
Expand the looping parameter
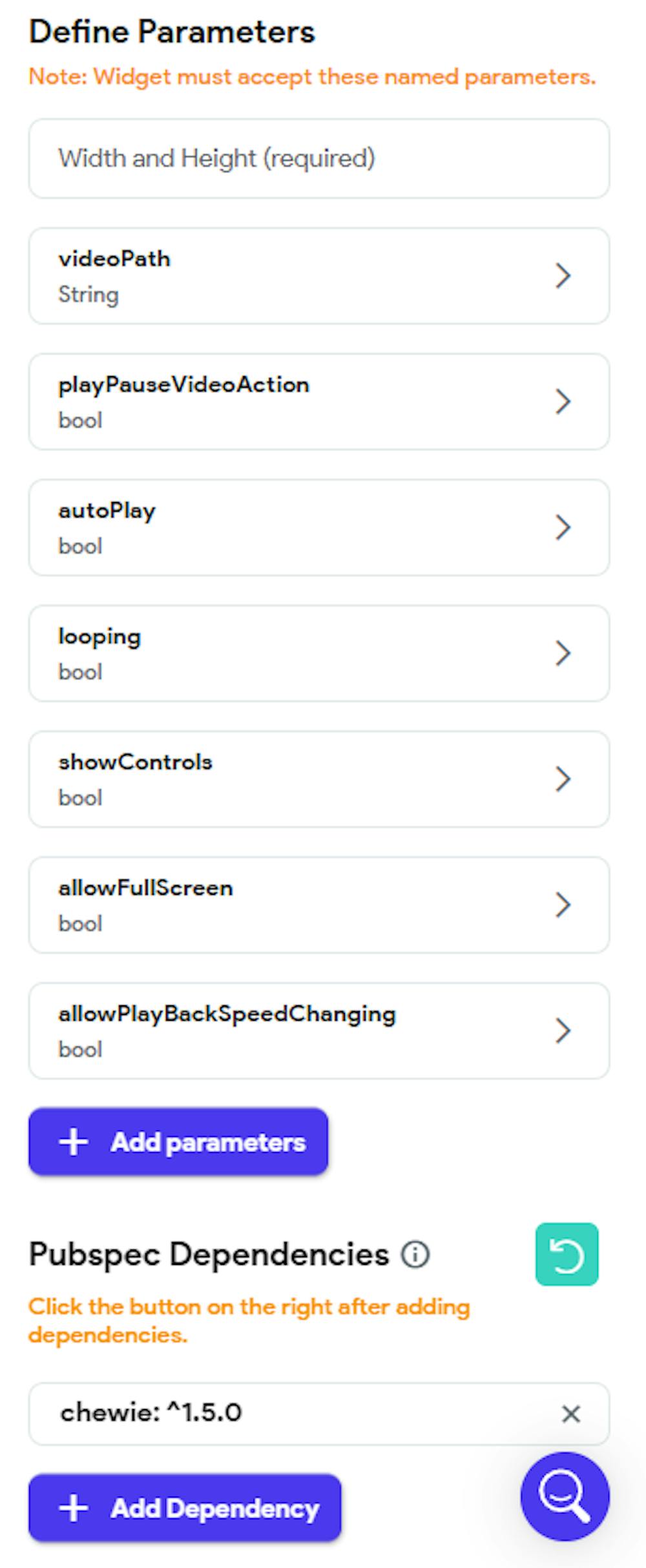564,653
